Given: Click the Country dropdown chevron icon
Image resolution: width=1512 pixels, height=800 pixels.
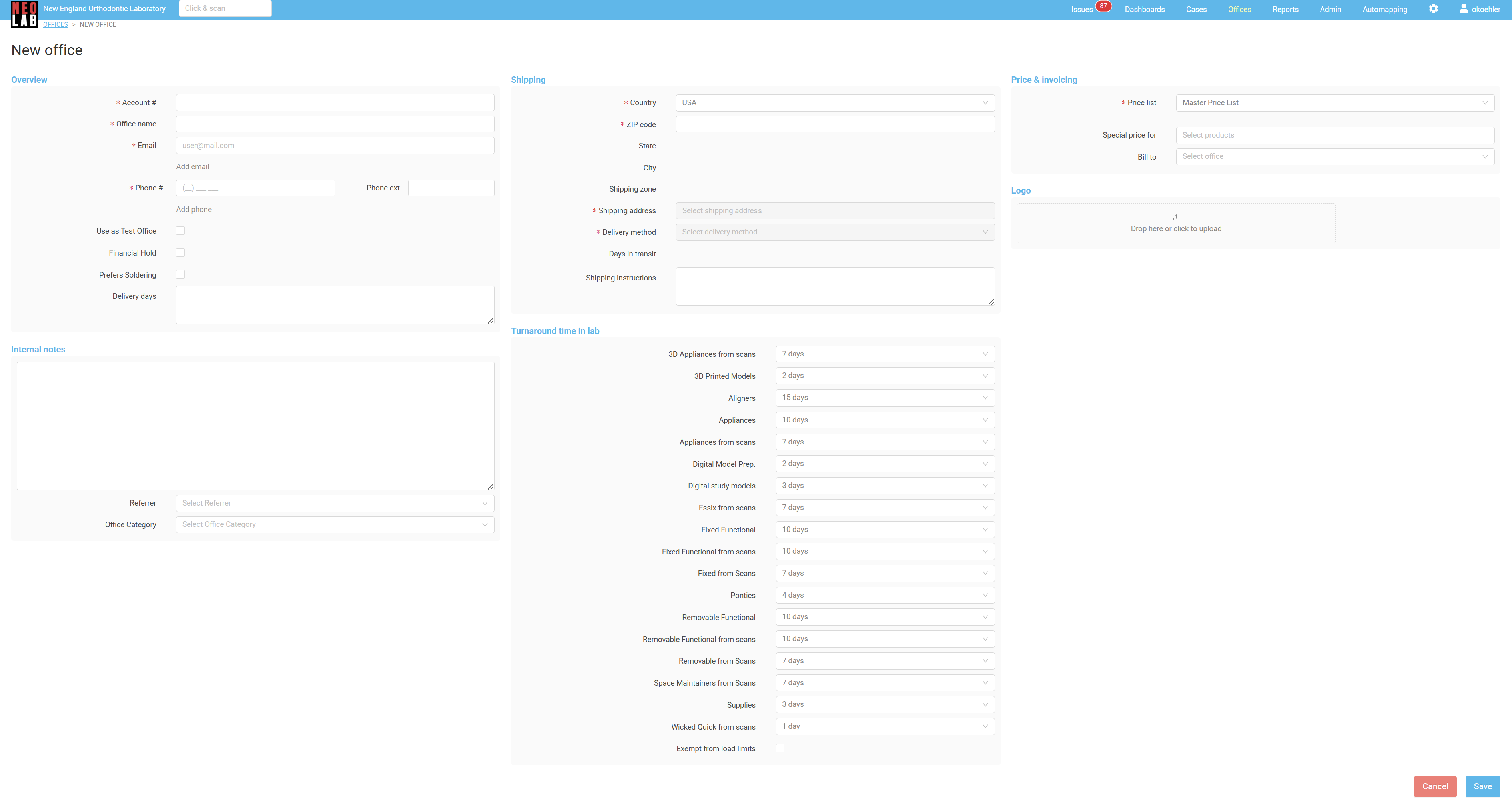Looking at the screenshot, I should click(x=985, y=103).
